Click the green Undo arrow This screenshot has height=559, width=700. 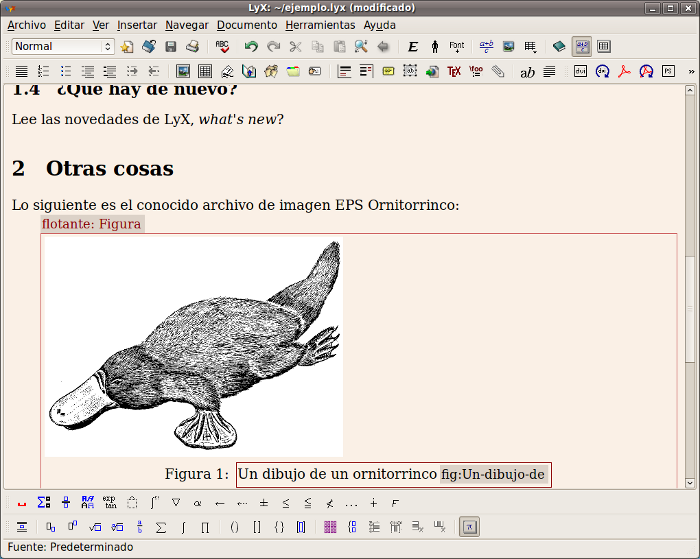pyautogui.click(x=251, y=46)
